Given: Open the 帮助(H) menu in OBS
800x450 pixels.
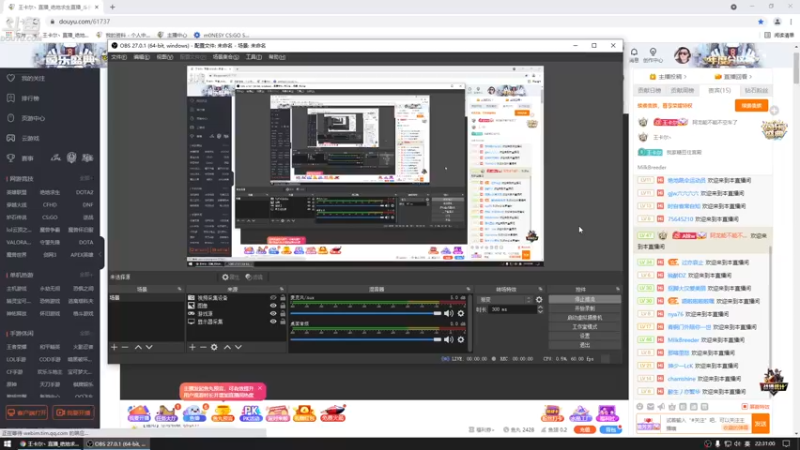Looking at the screenshot, I should [277, 57].
